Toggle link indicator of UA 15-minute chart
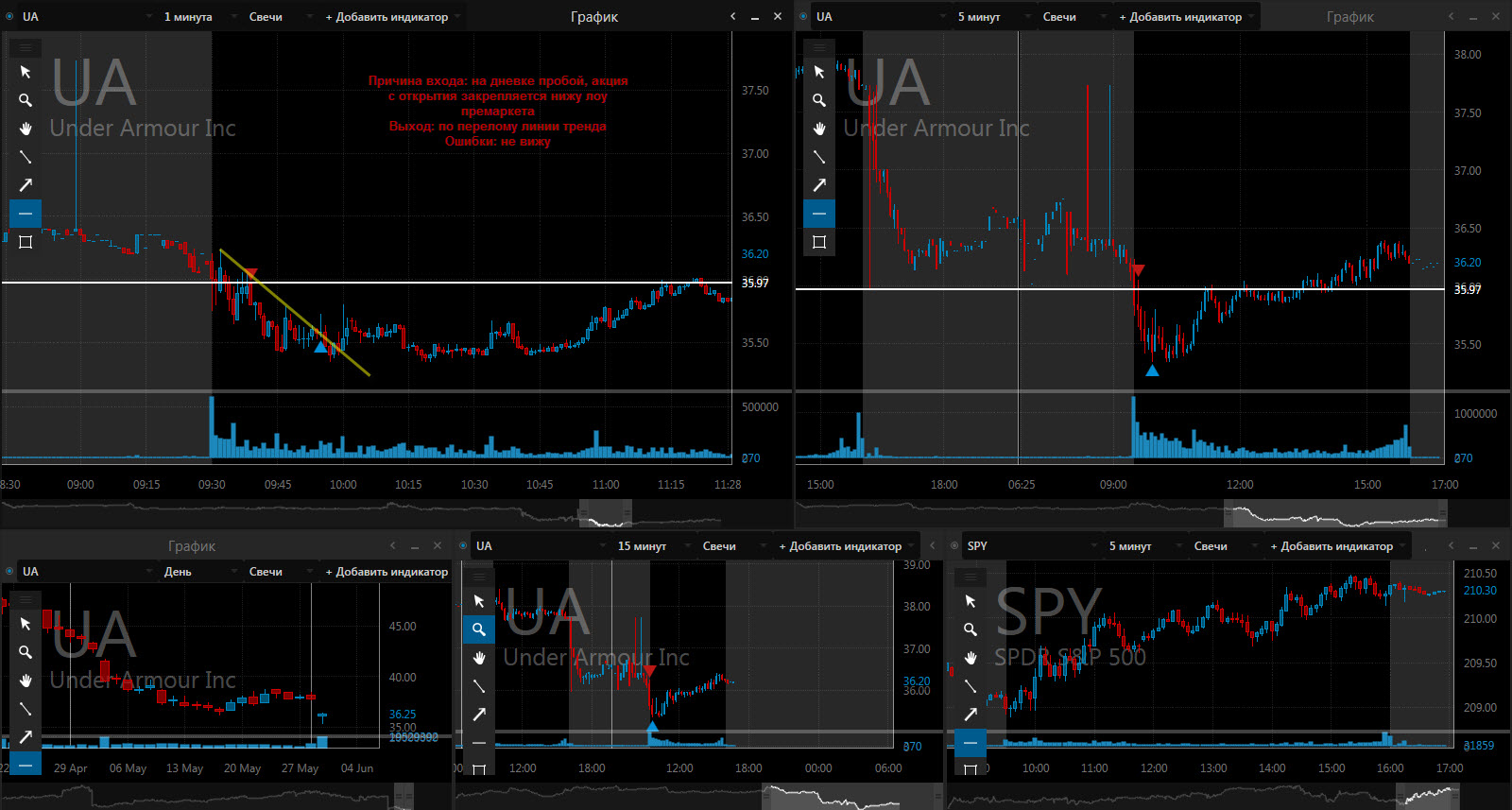Screen dimensions: 1512x810 pos(463,545)
